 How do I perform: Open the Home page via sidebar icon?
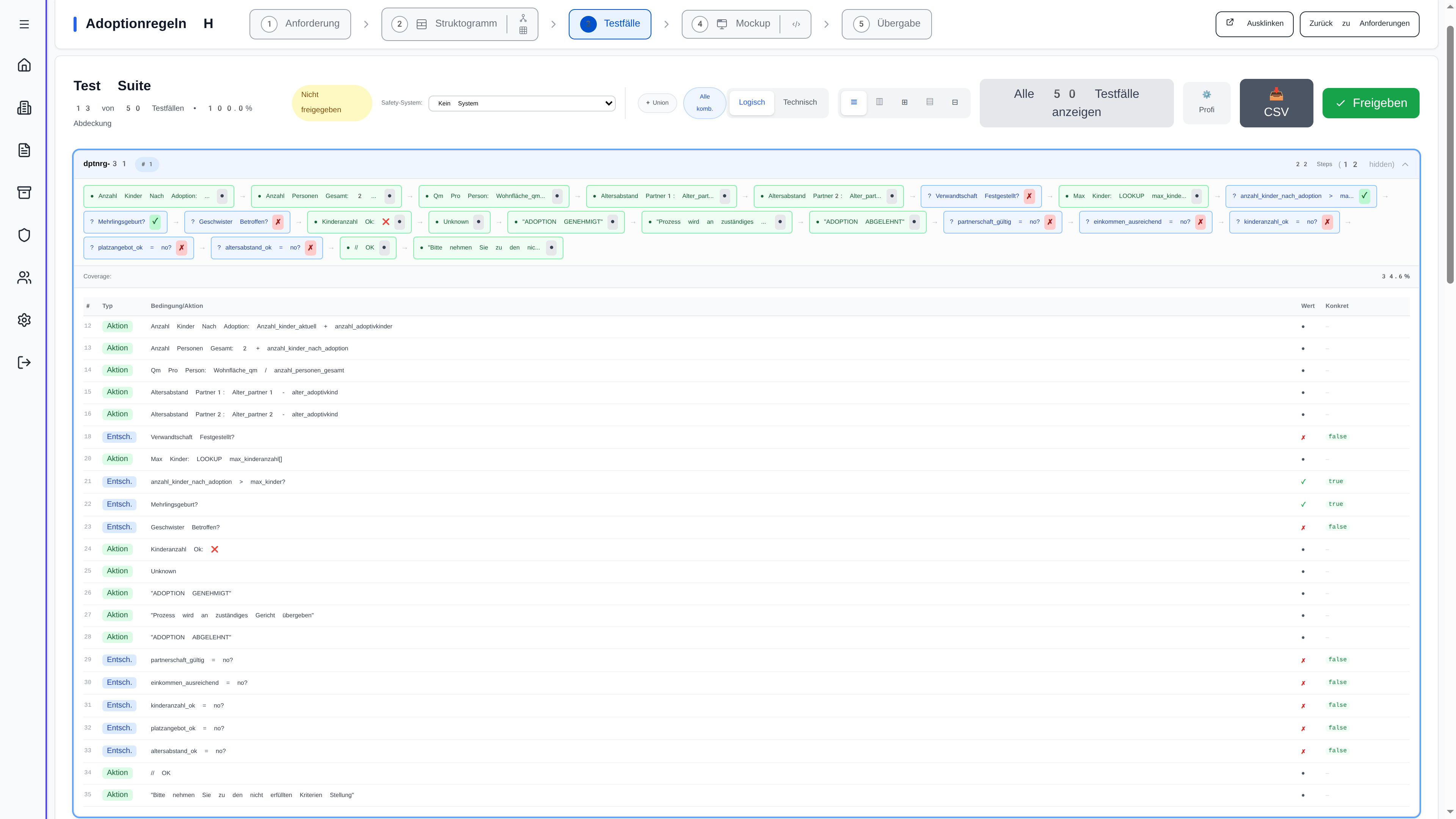click(24, 64)
